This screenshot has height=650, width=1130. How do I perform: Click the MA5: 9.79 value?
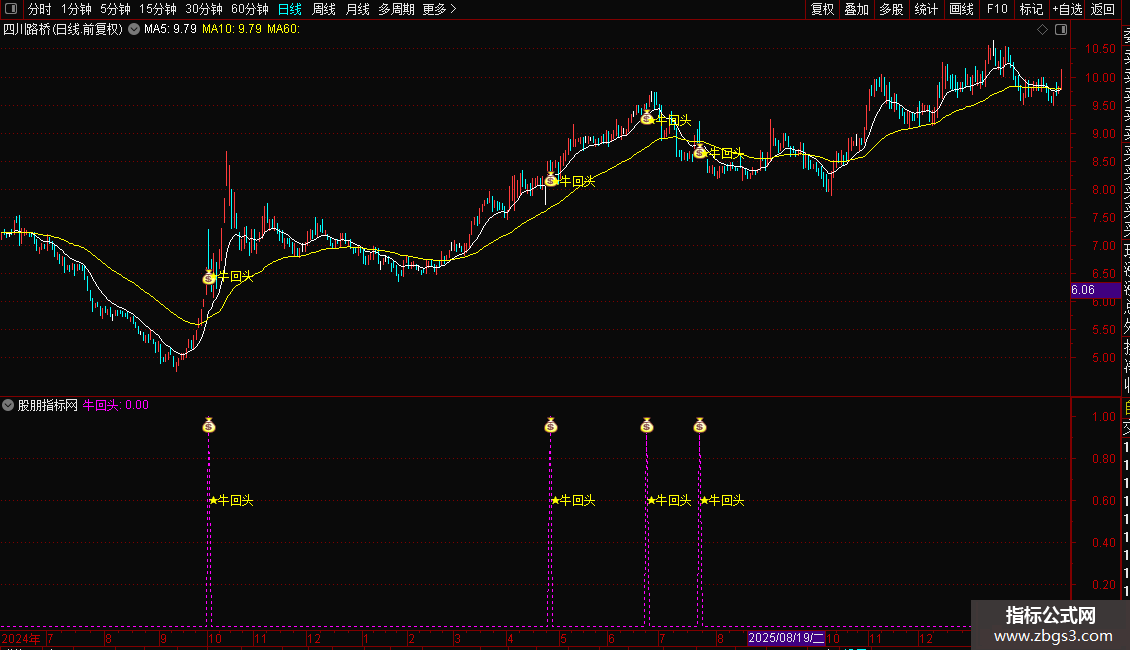(170, 29)
